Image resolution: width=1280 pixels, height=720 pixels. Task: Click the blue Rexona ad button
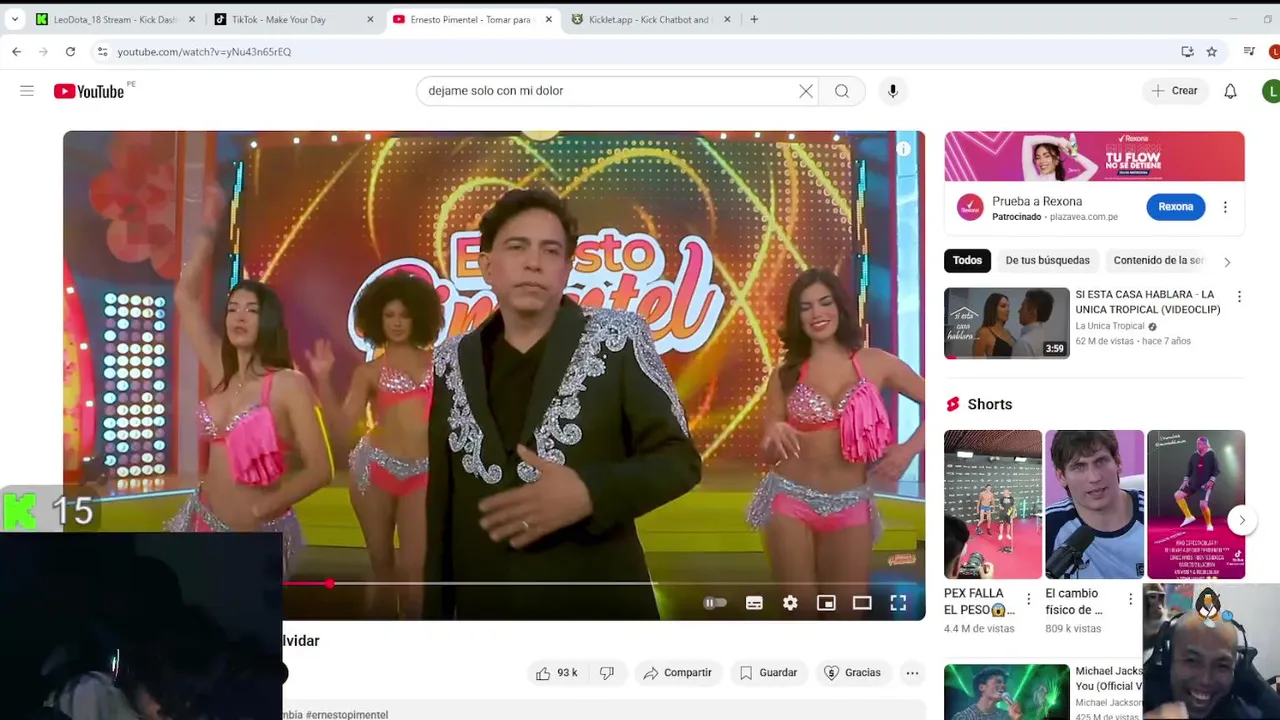pyautogui.click(x=1176, y=207)
